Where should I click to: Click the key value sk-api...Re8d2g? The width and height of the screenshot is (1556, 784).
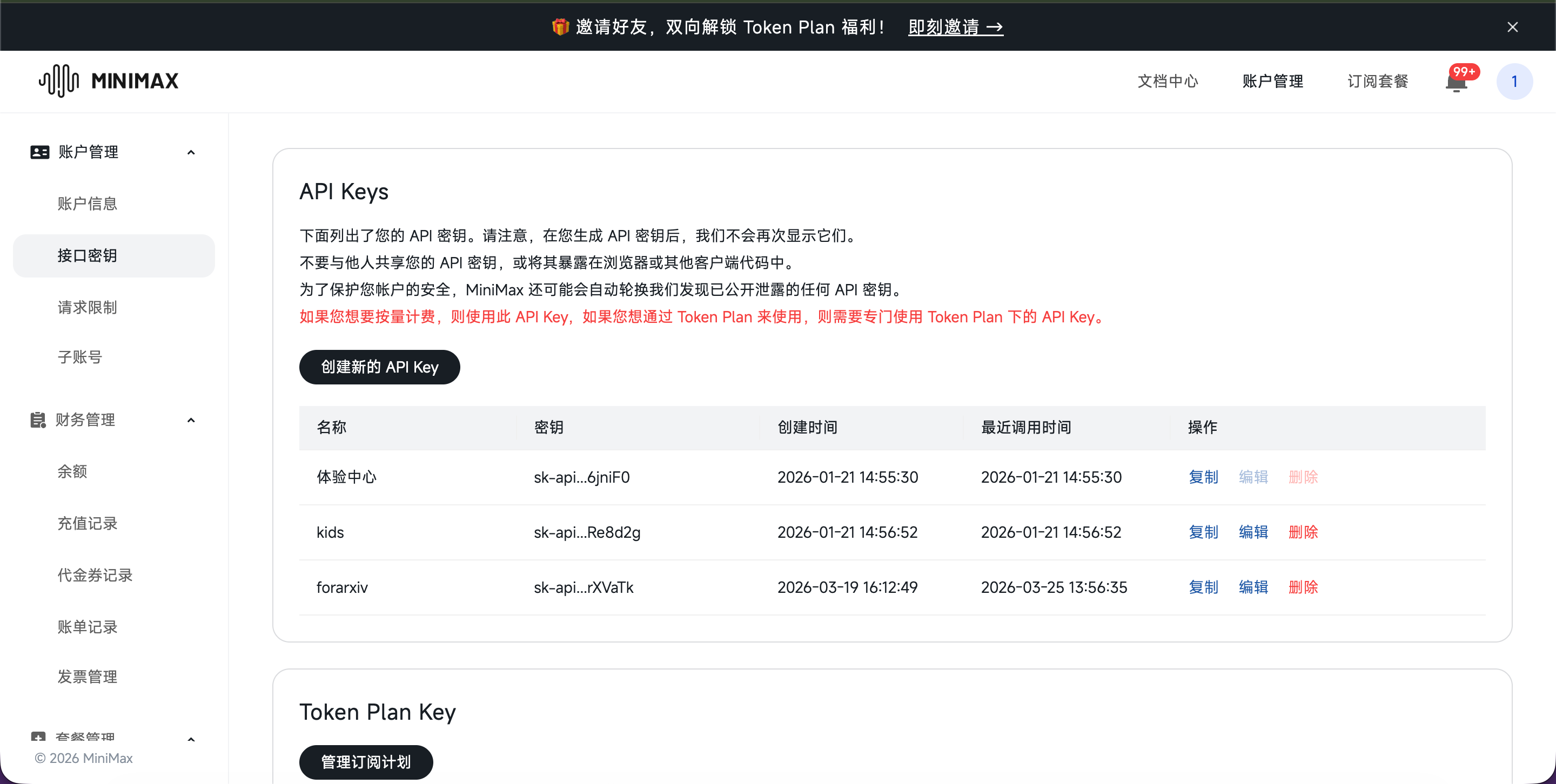(587, 532)
